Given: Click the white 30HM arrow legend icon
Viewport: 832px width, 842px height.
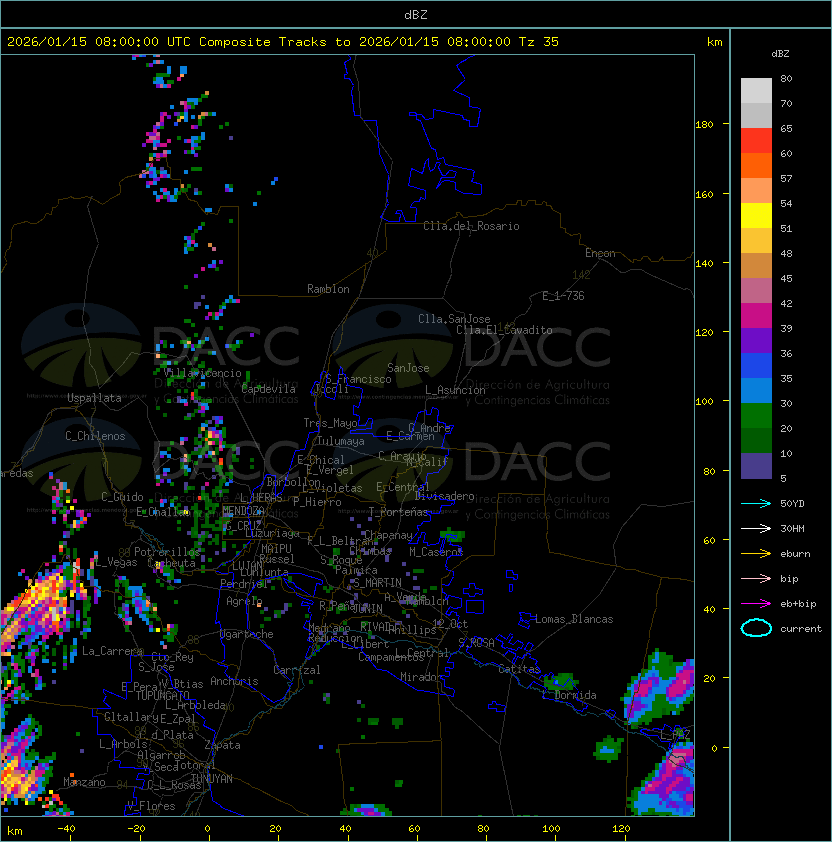Looking at the screenshot, I should point(756,528).
